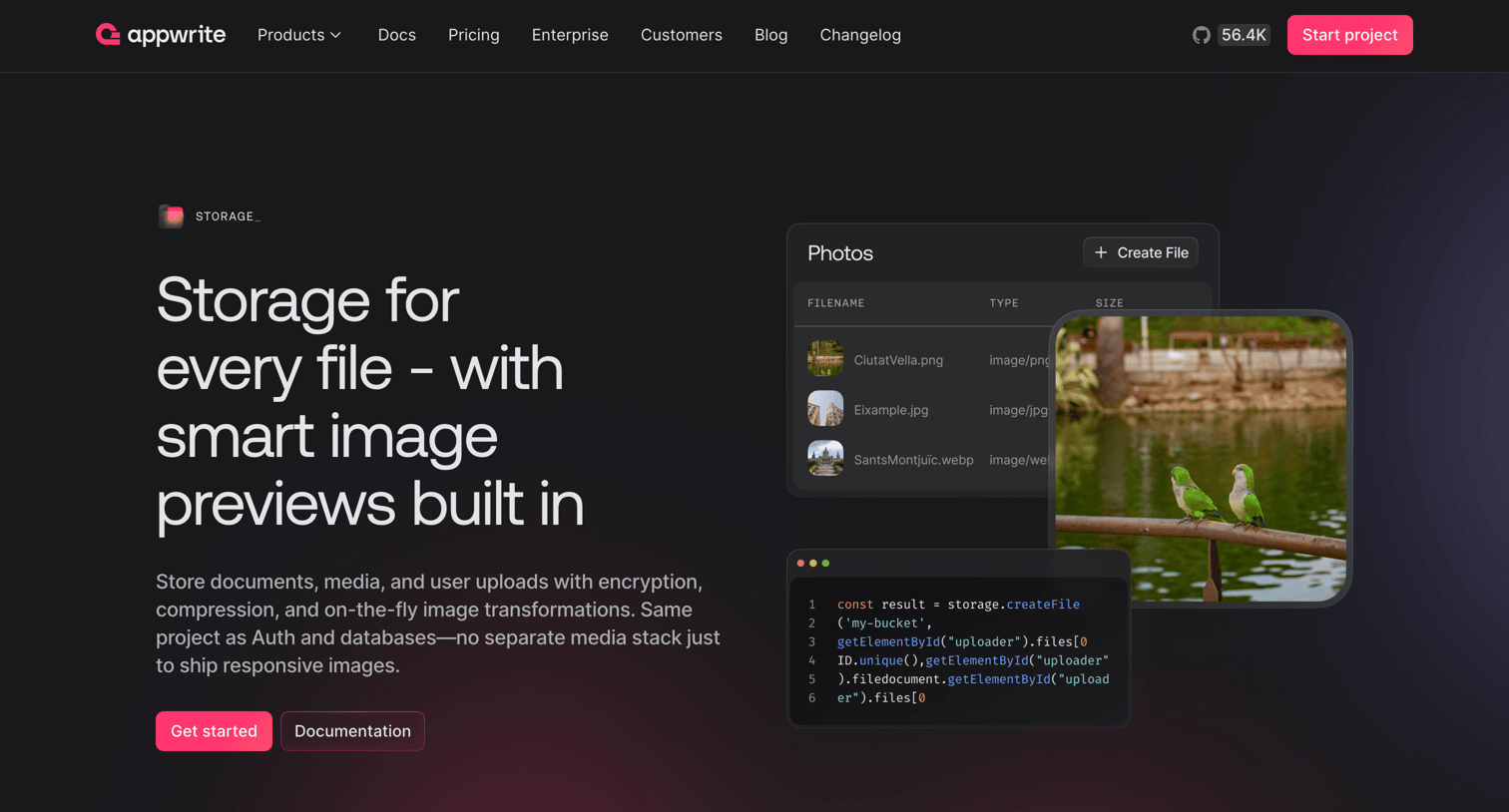The image size is (1509, 812).
Task: Click the Photos panel title
Action: click(840, 253)
